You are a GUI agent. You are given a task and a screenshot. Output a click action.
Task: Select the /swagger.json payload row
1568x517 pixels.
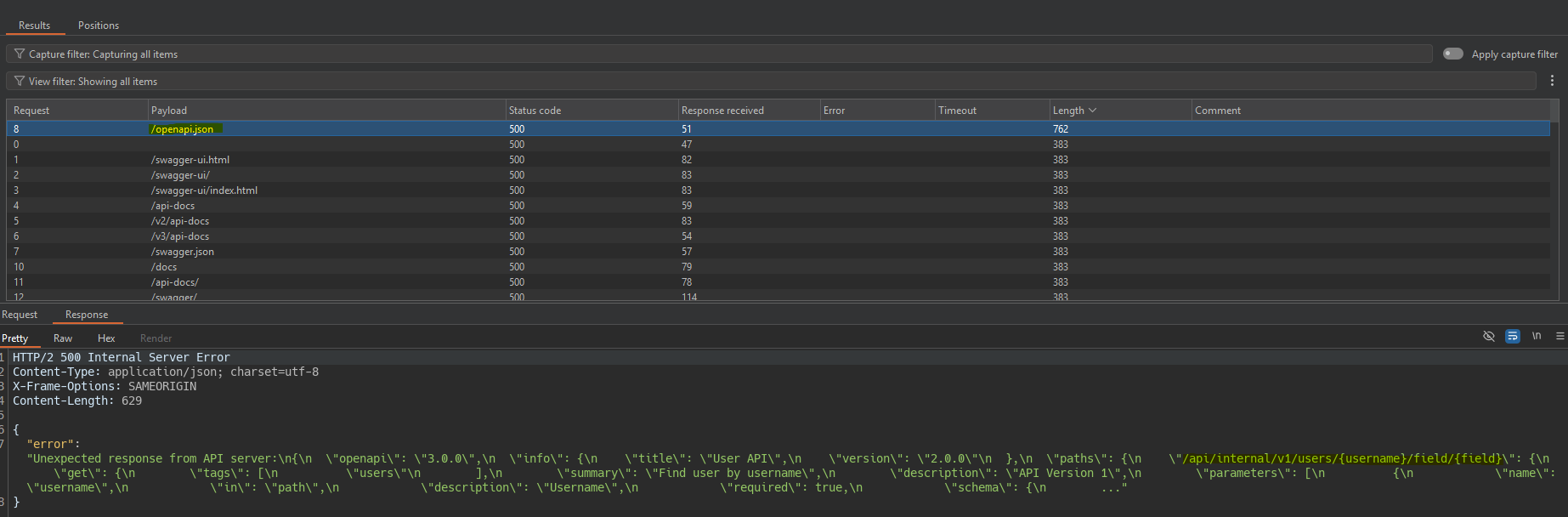tap(183, 252)
